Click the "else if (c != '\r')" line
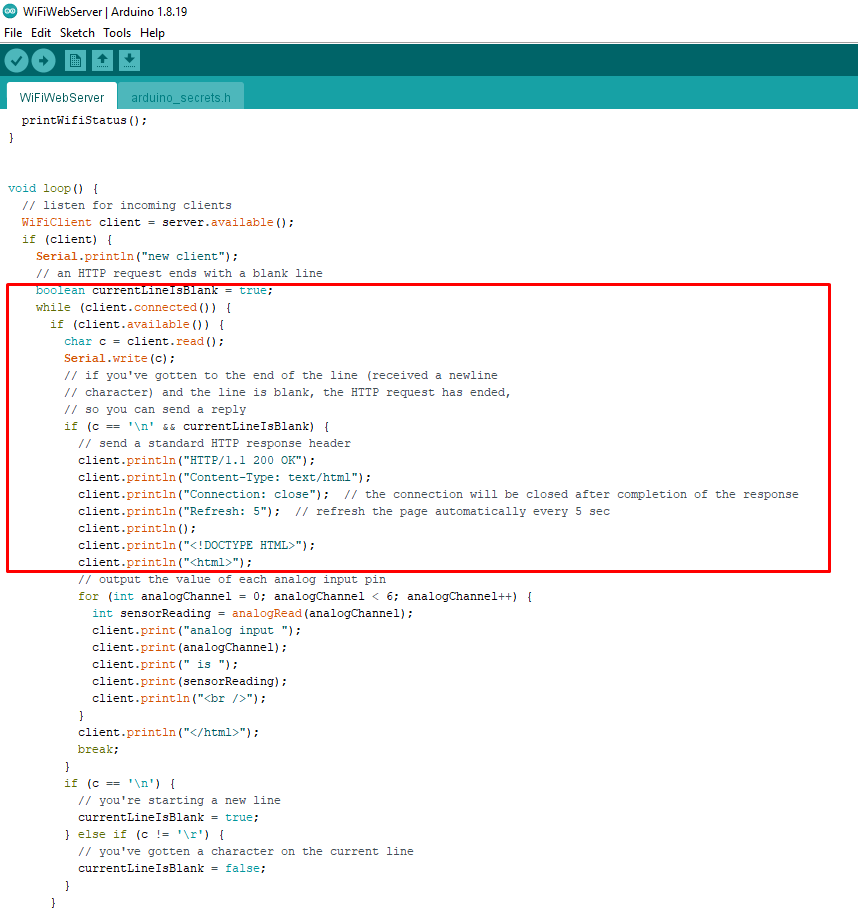 [144, 834]
